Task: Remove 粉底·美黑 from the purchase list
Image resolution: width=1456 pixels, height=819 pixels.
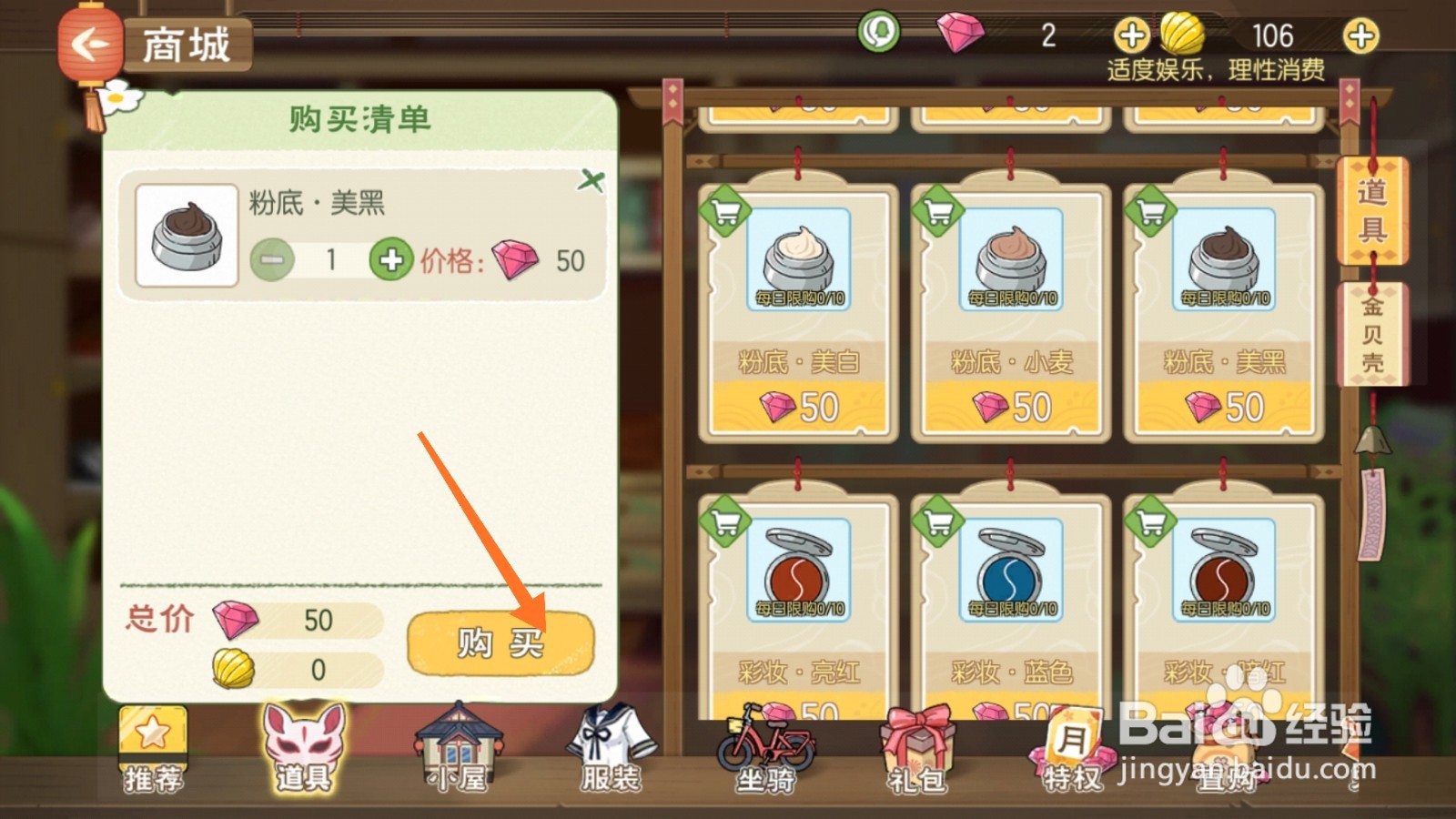Action: coord(591,180)
